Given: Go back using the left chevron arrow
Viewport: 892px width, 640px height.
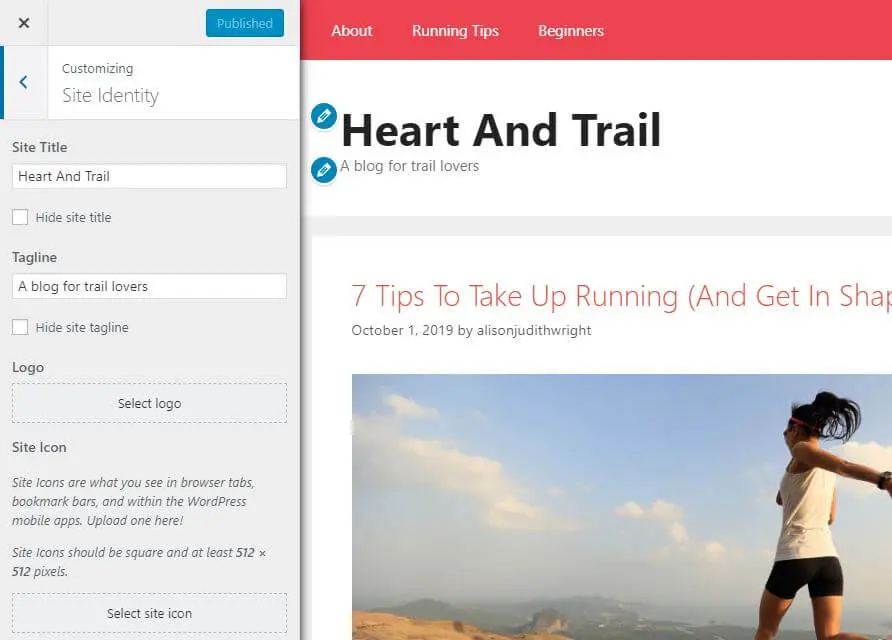Looking at the screenshot, I should tap(23, 82).
